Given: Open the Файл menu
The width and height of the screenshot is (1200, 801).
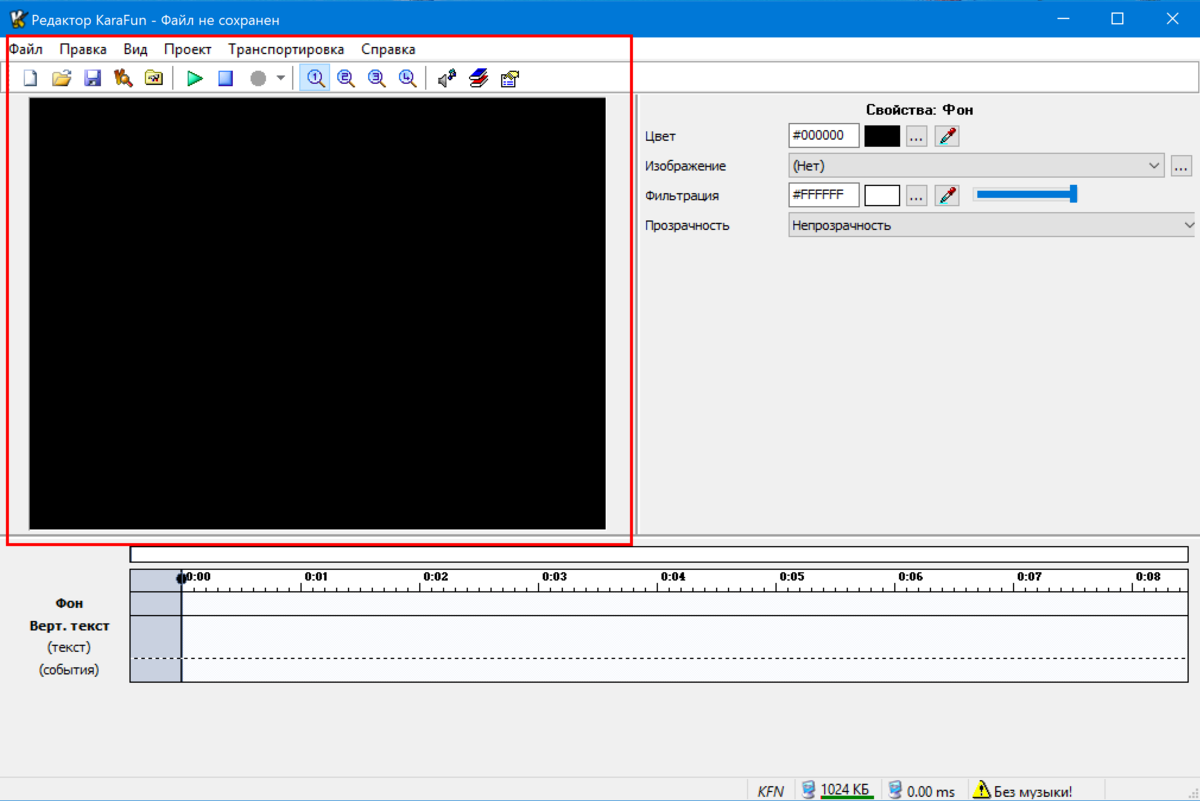Looking at the screenshot, I should pyautogui.click(x=26, y=49).
